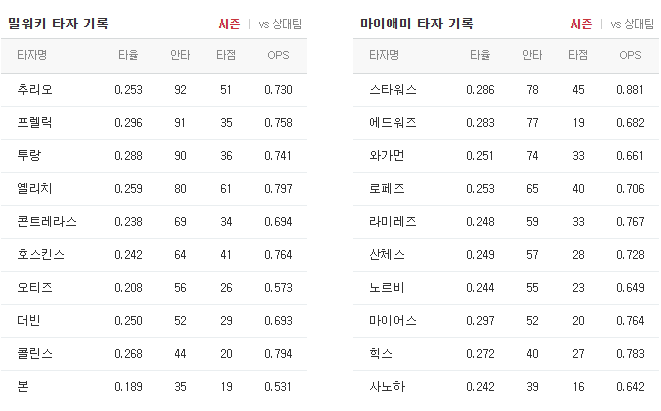
Task: Click 타율 column header in Milwaukee table
Action: (x=128, y=55)
